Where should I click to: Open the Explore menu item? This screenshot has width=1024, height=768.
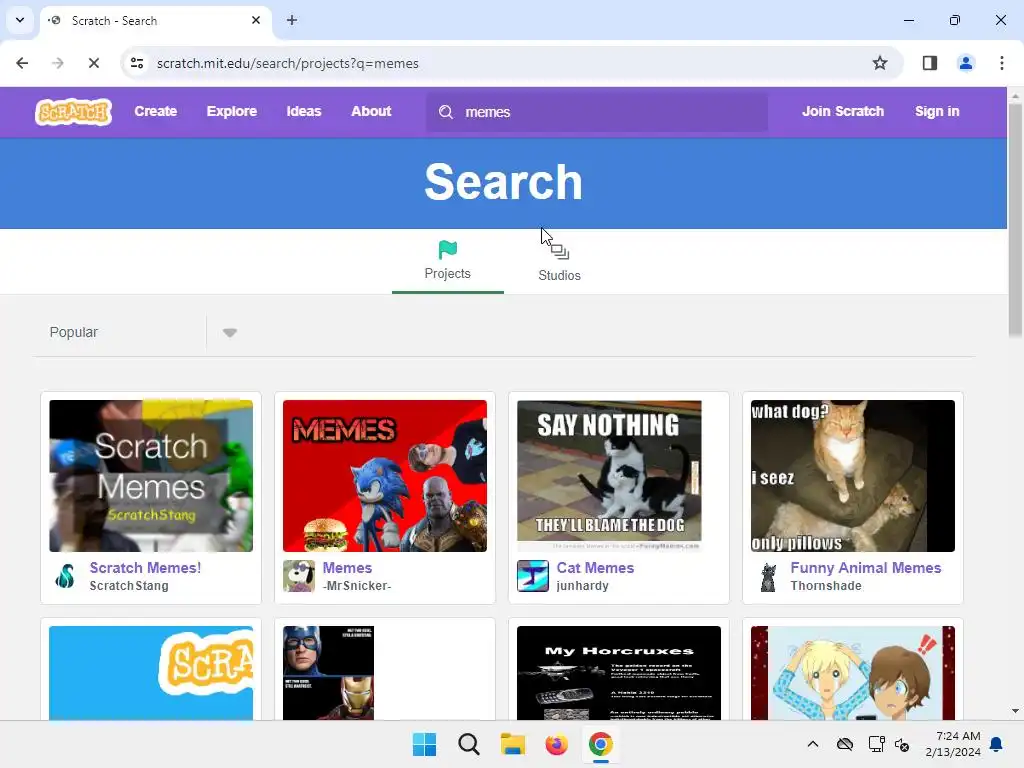coord(232,112)
